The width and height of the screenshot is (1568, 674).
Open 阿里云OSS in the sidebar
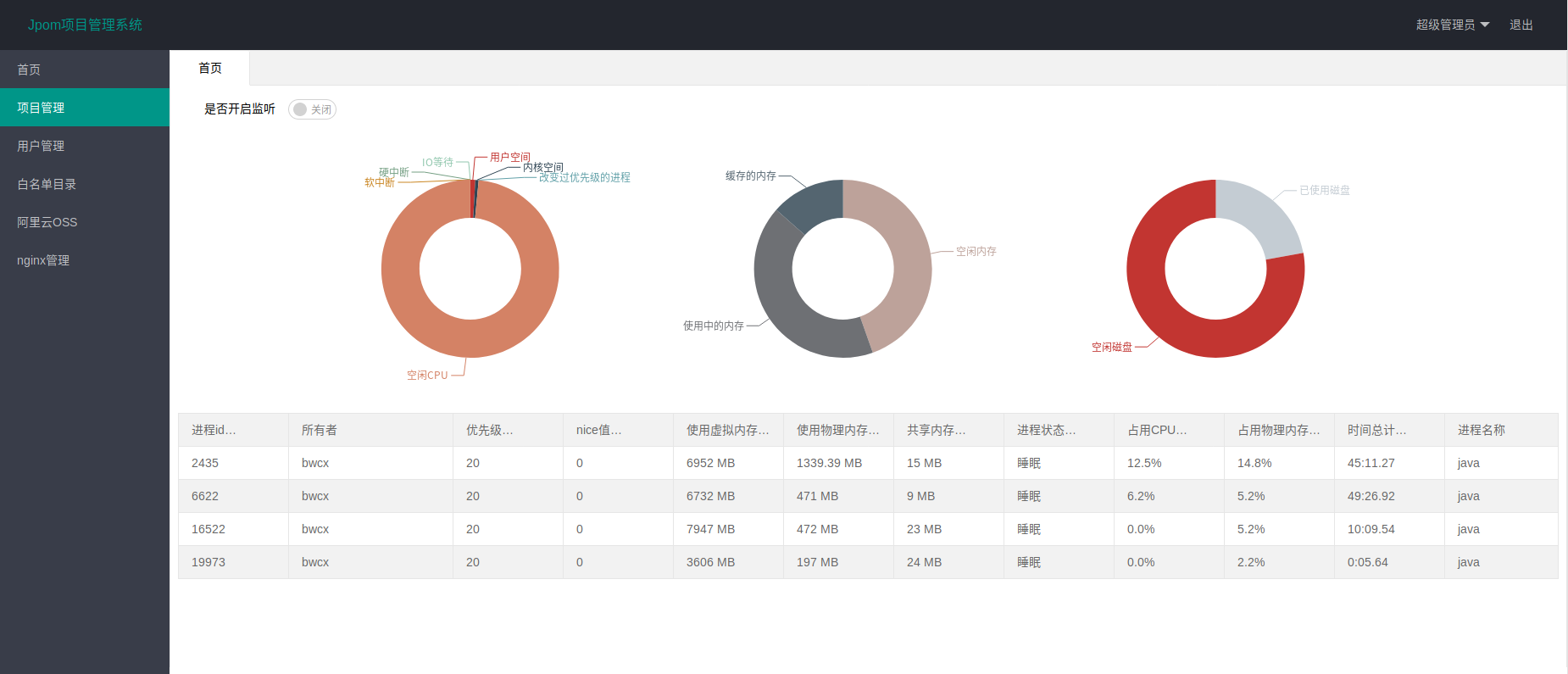tap(85, 222)
